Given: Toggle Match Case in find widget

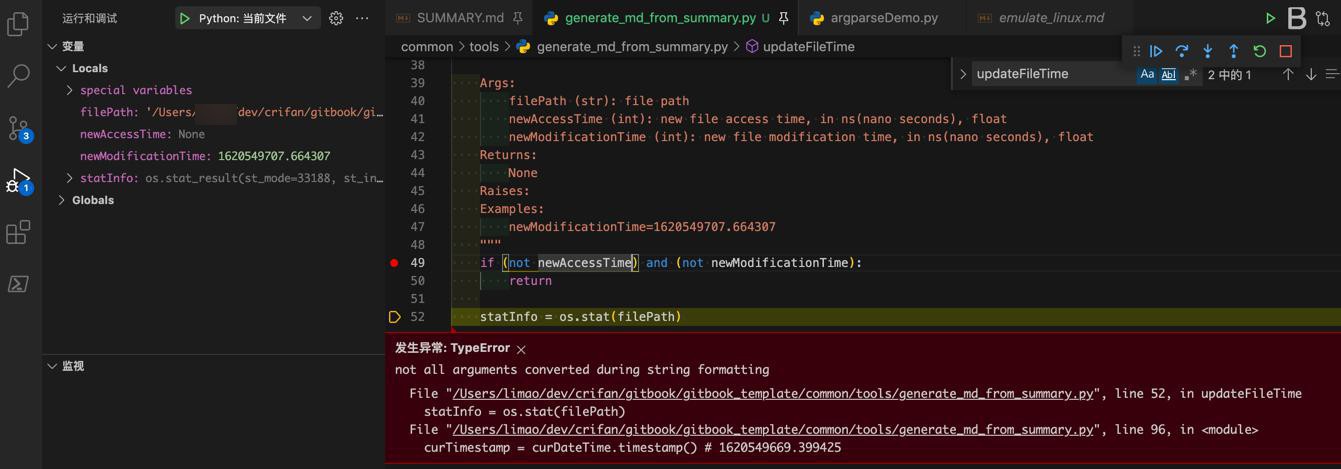Looking at the screenshot, I should point(1147,74).
